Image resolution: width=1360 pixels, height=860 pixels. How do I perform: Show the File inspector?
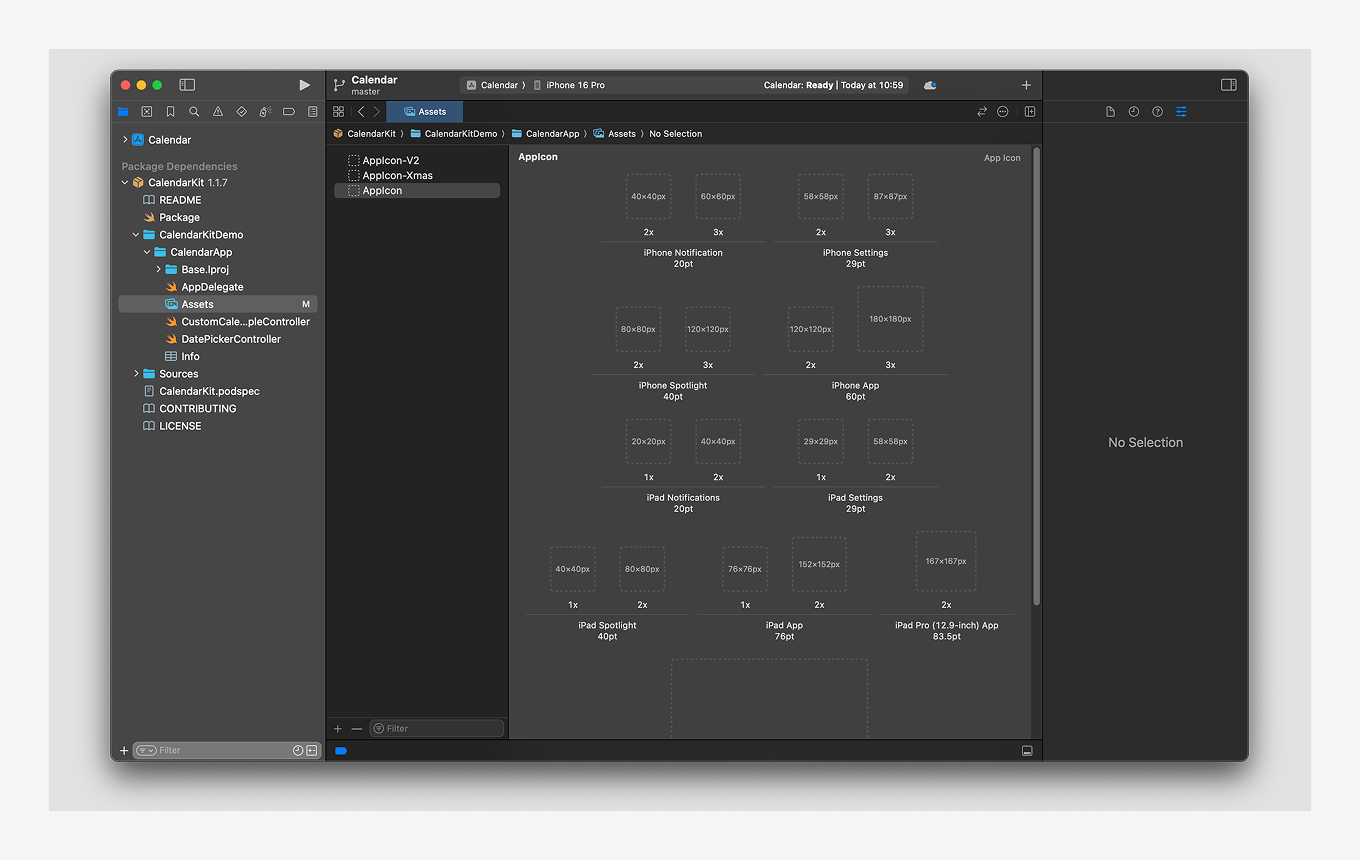coord(1110,112)
